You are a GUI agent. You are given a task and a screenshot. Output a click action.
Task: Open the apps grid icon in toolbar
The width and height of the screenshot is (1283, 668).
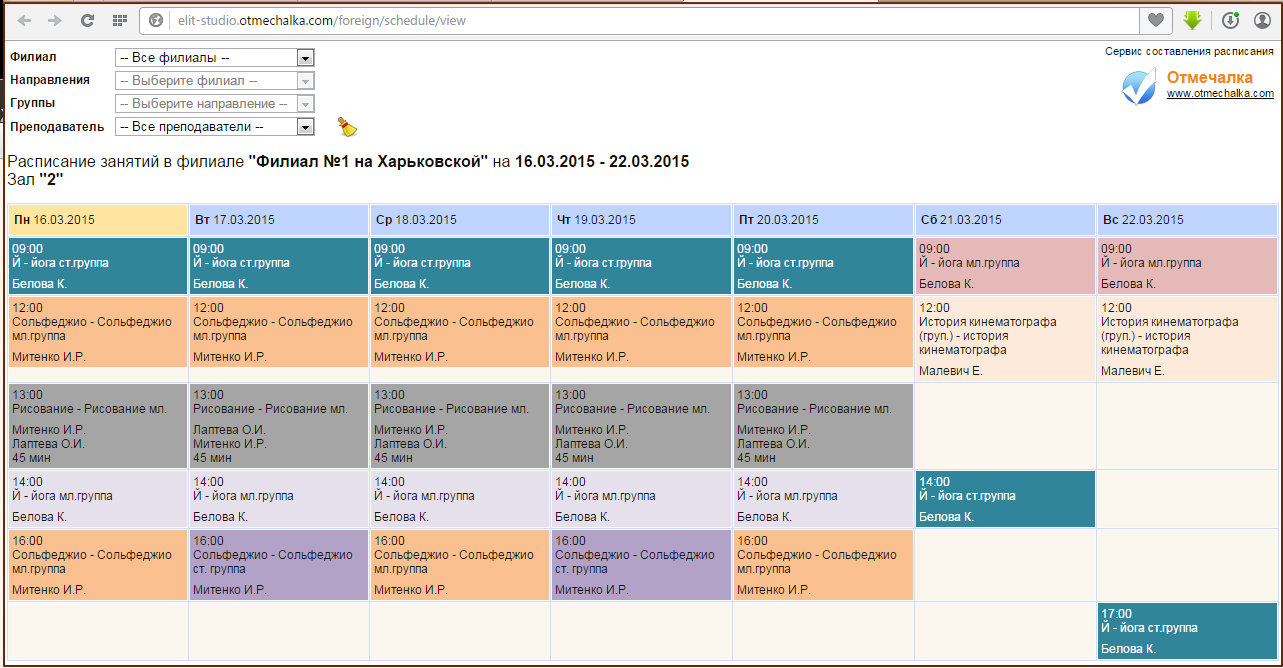(x=119, y=20)
